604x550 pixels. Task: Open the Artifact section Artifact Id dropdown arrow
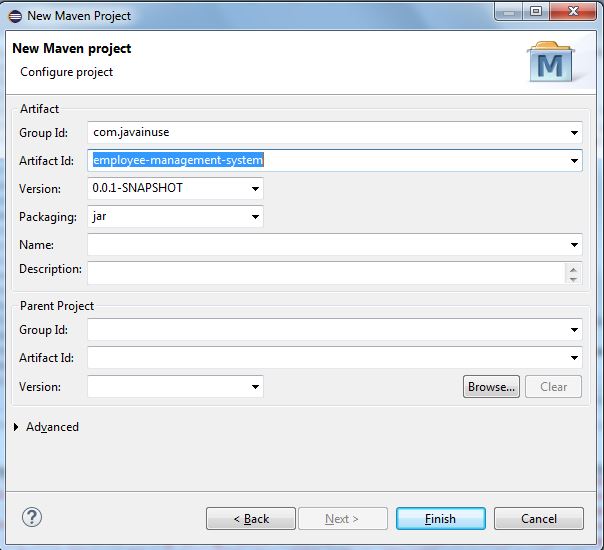pos(574,161)
